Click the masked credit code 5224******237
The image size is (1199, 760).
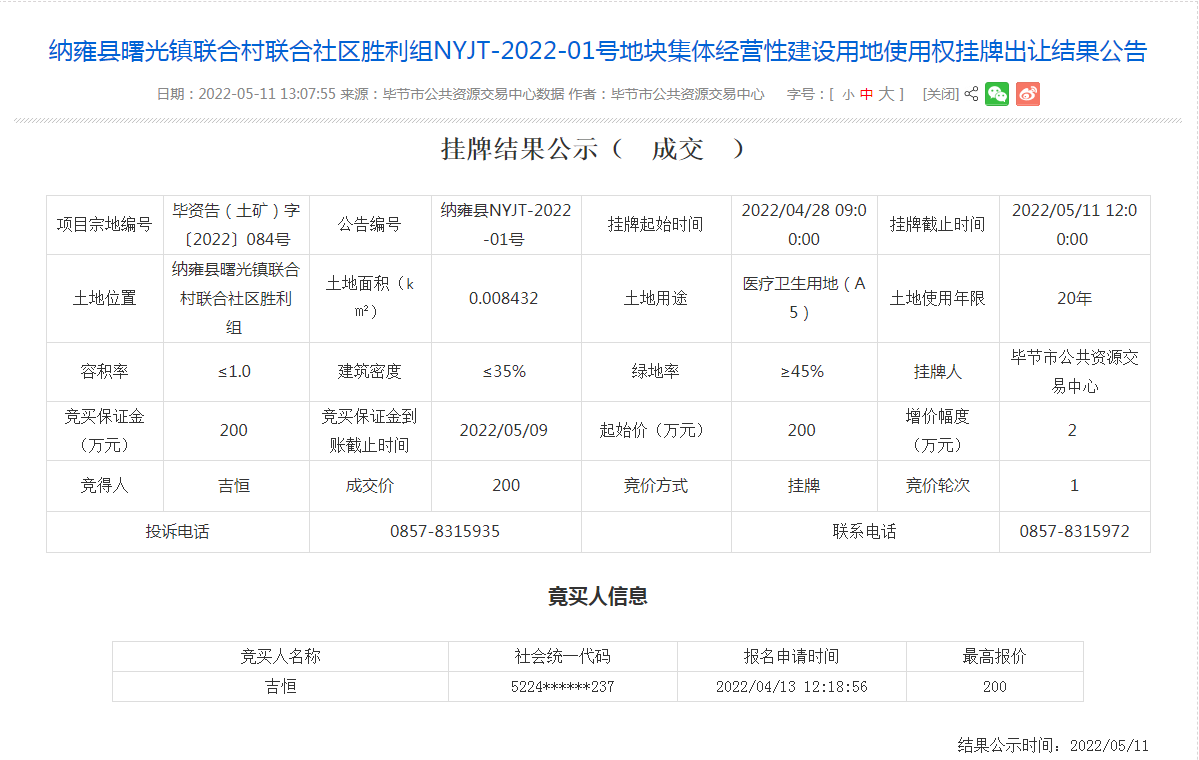(x=562, y=687)
